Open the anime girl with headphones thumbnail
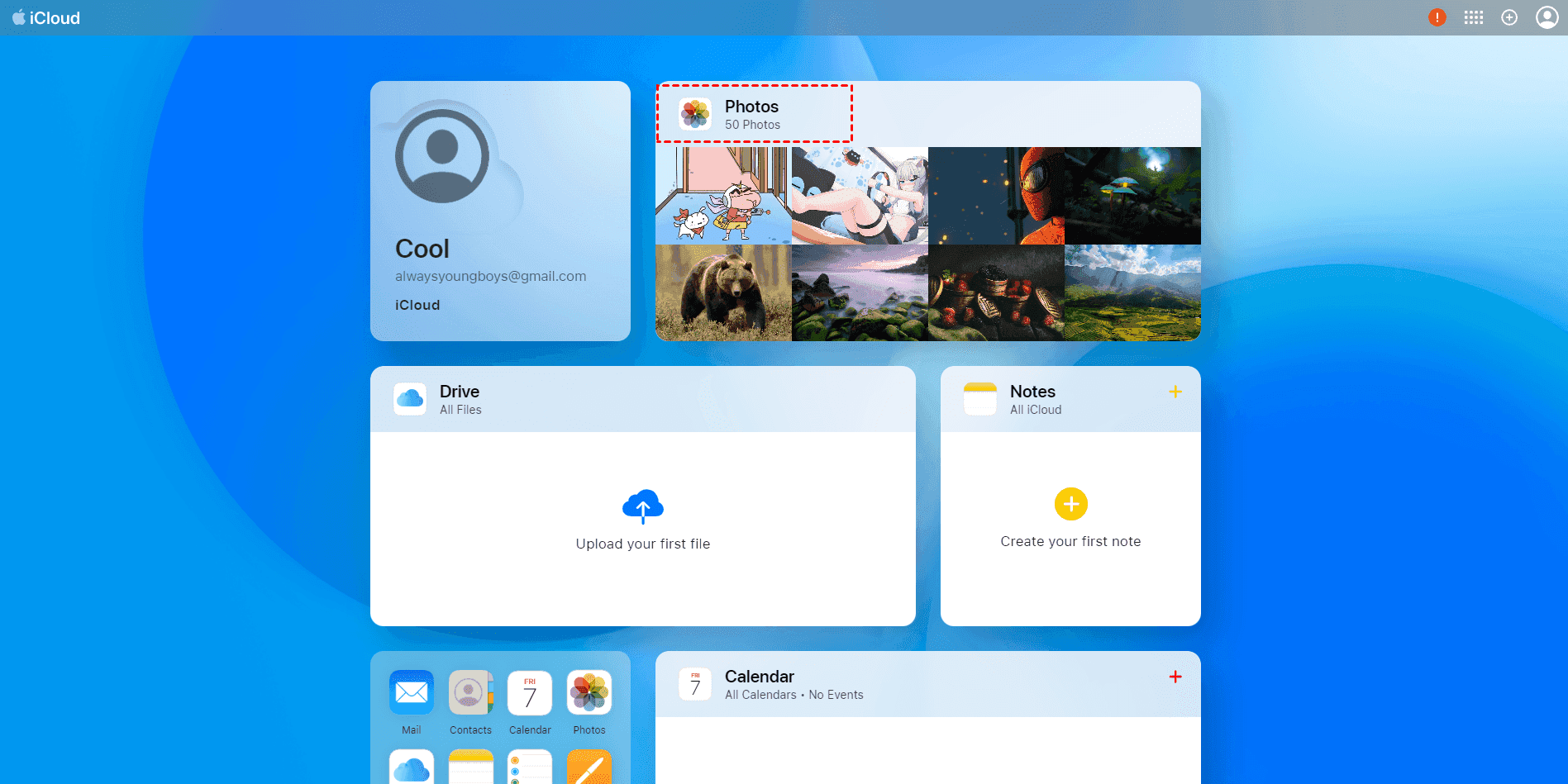 pyautogui.click(x=860, y=196)
